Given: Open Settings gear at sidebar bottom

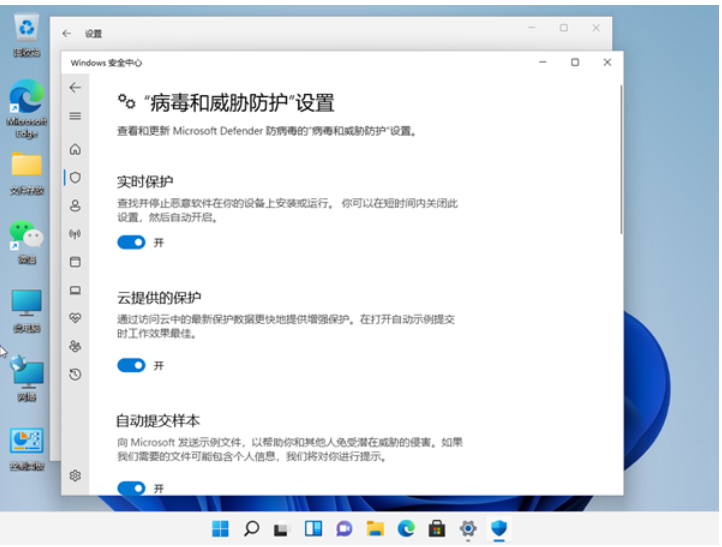Looking at the screenshot, I should 75,476.
